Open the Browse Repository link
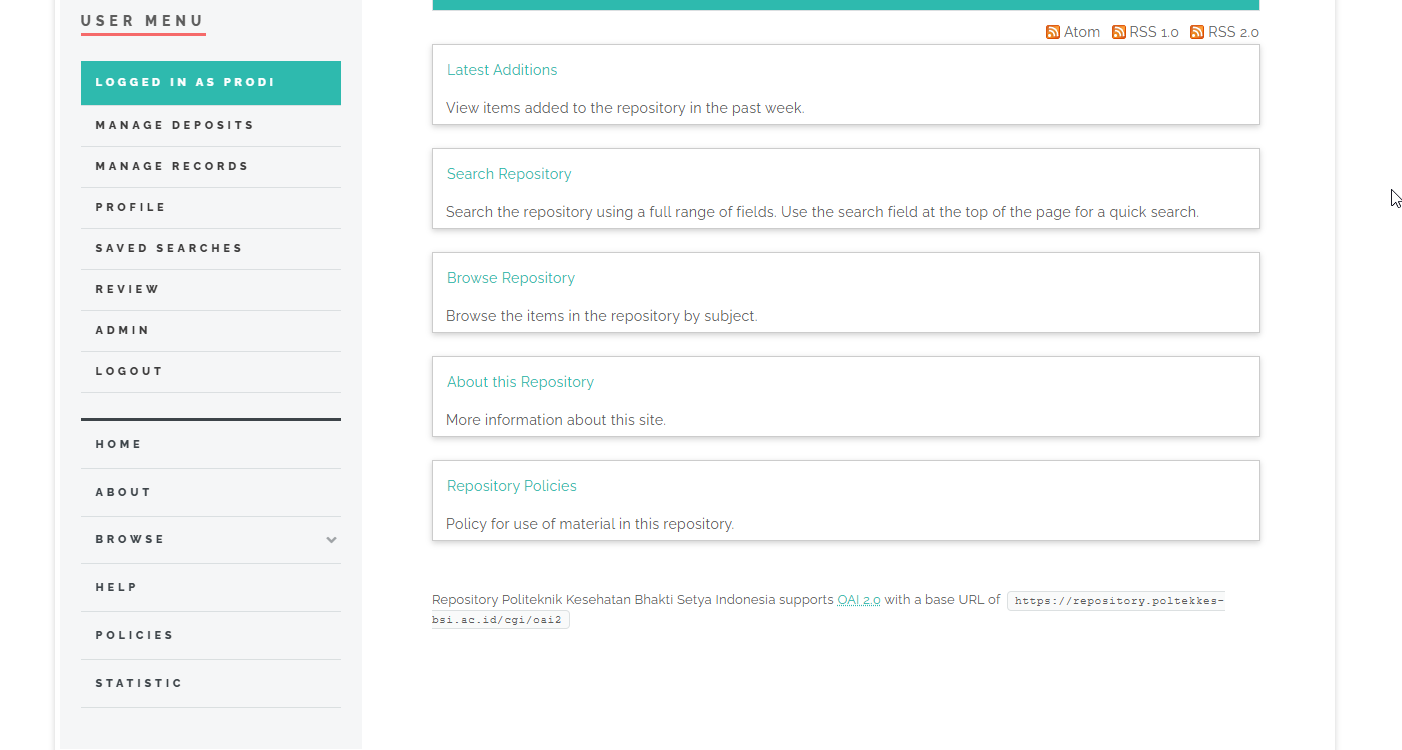The width and height of the screenshot is (1402, 750). 511,278
